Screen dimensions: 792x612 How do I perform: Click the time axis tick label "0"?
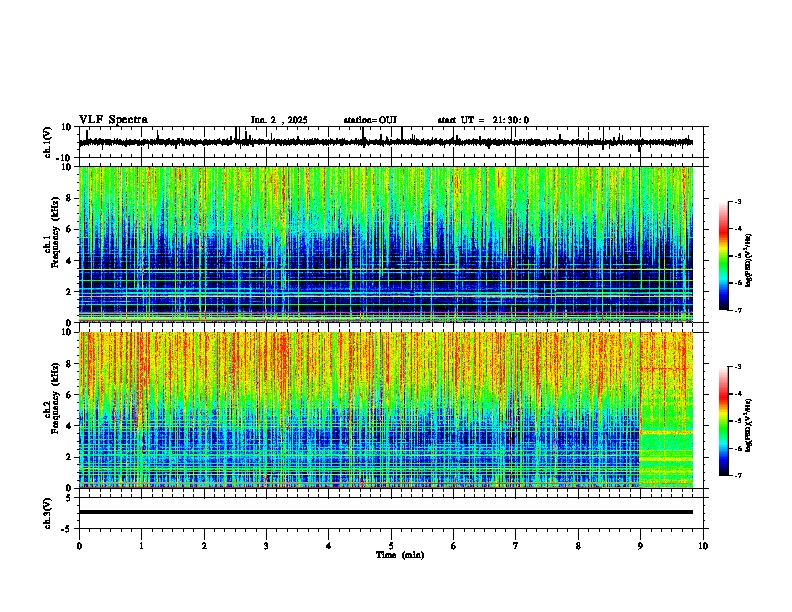pyautogui.click(x=79, y=546)
